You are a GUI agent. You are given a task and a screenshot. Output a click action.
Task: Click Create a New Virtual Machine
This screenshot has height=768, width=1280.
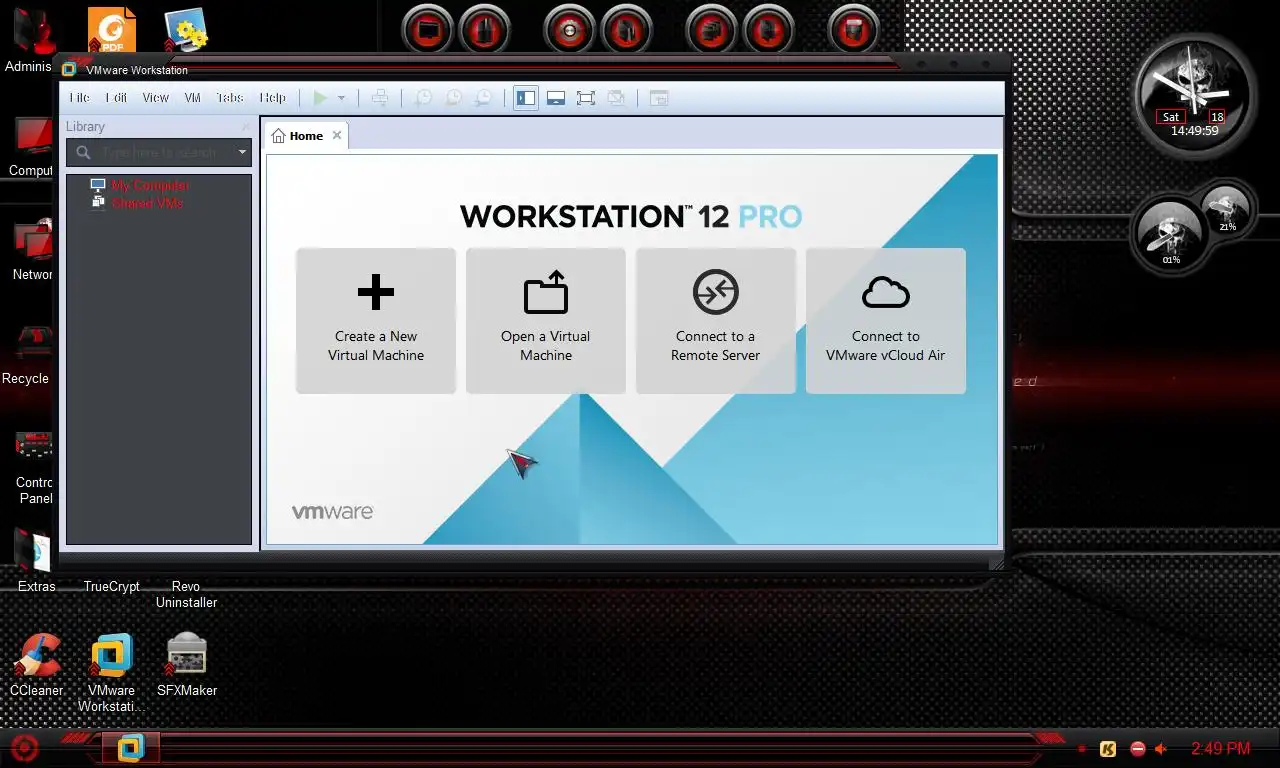(376, 321)
